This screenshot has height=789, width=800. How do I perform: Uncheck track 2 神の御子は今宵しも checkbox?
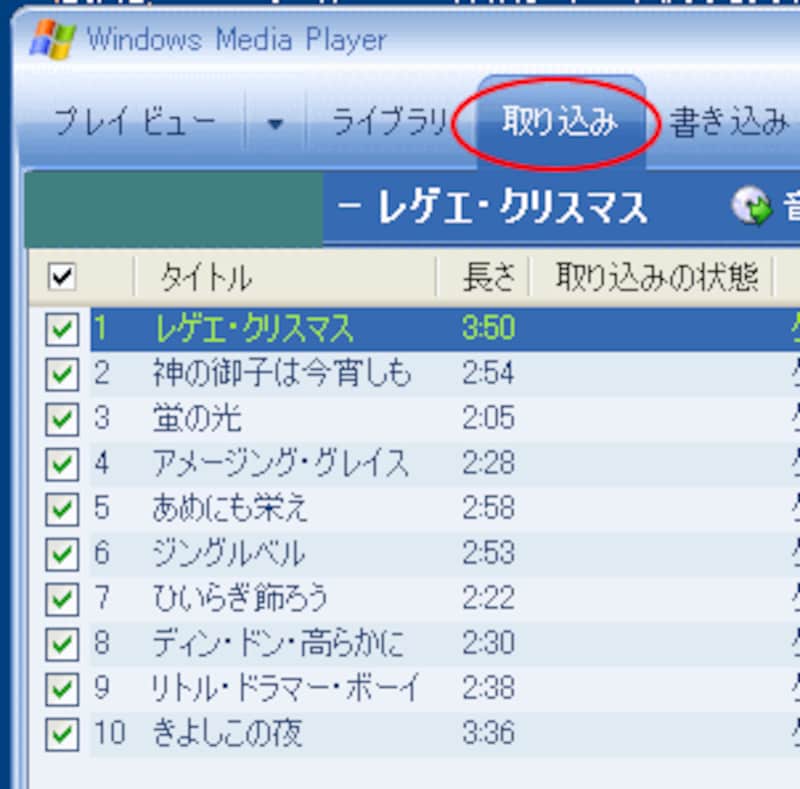(x=62, y=374)
